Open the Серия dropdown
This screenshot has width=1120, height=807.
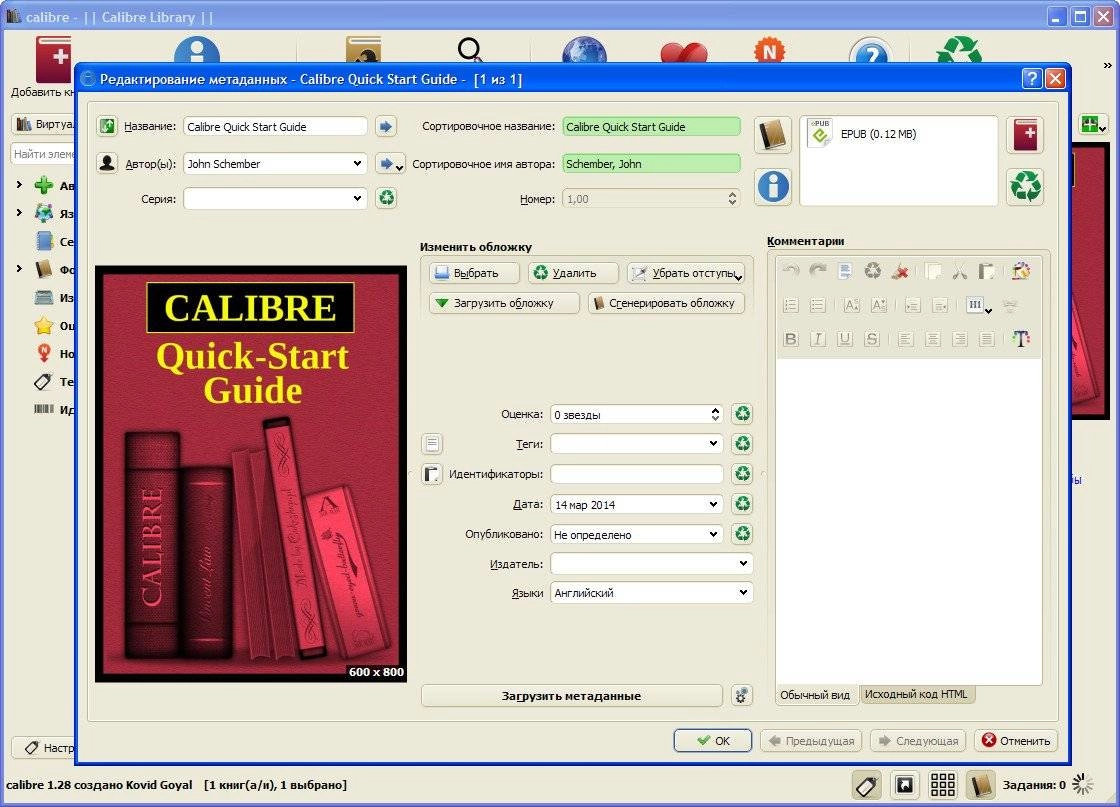click(357, 198)
